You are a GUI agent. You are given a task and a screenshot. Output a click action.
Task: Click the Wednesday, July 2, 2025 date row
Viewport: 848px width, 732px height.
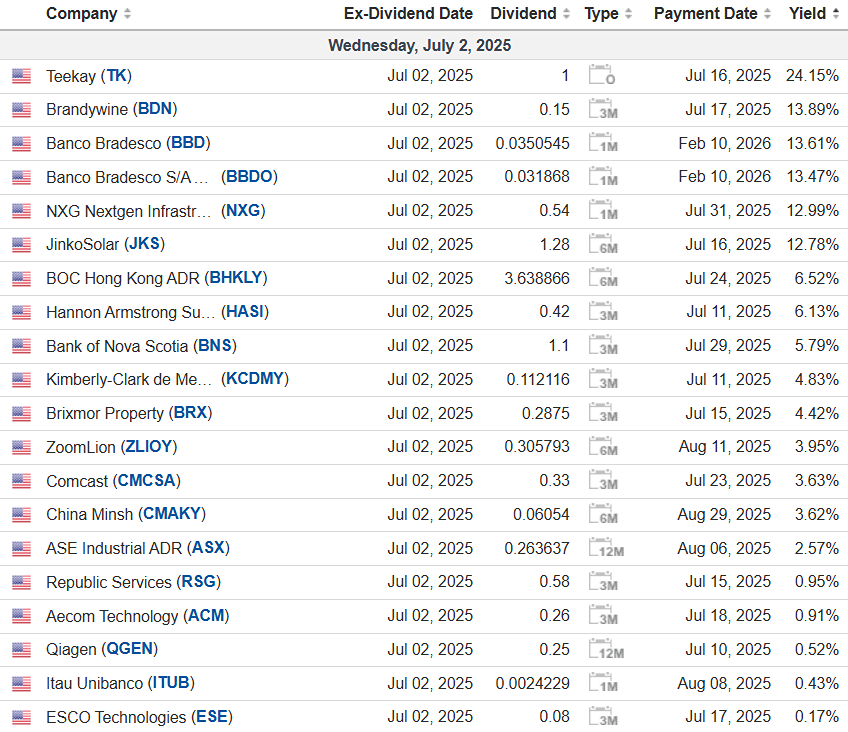(x=420, y=46)
